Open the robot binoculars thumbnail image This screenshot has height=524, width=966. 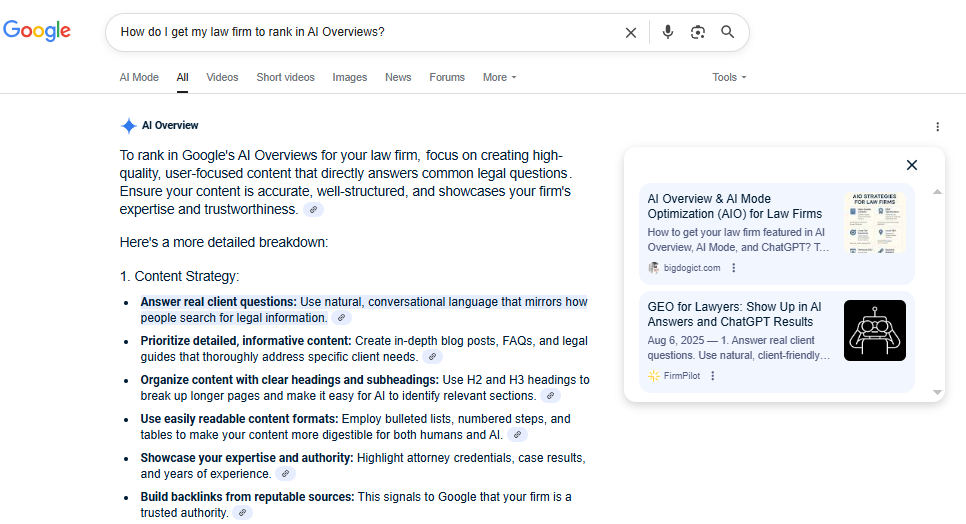coord(874,330)
